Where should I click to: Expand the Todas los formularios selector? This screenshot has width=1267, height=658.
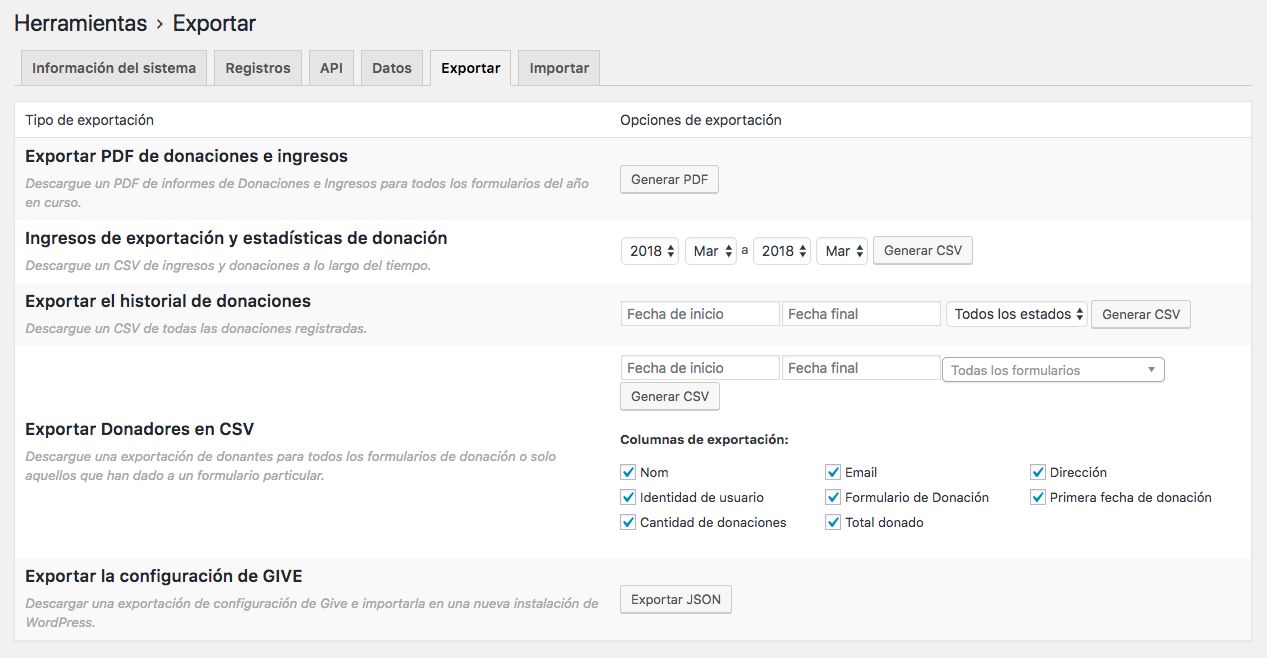tap(1053, 370)
